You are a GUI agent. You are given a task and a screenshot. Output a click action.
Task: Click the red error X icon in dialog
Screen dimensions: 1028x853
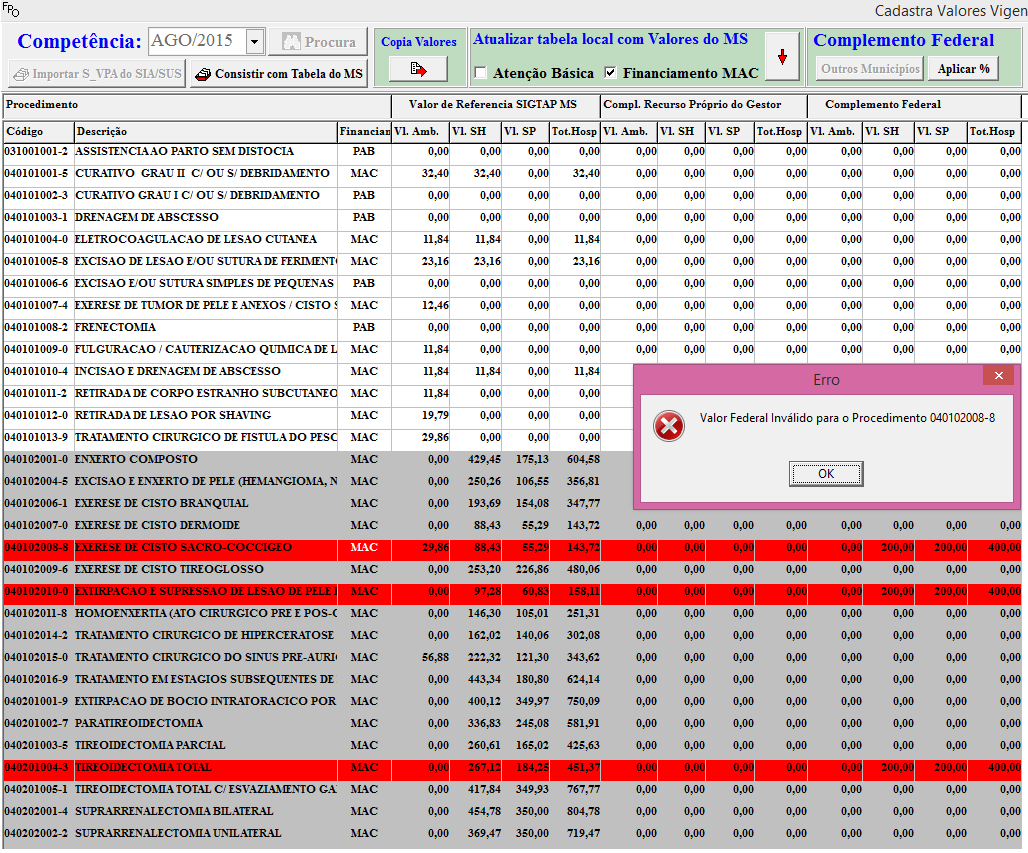[x=668, y=427]
